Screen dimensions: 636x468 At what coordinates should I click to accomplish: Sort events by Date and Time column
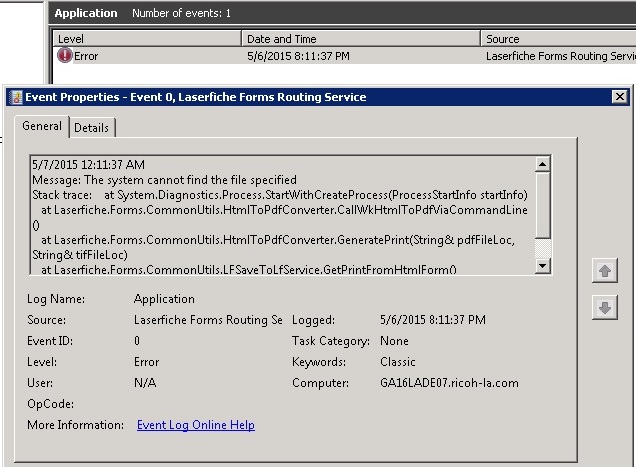tap(361, 39)
